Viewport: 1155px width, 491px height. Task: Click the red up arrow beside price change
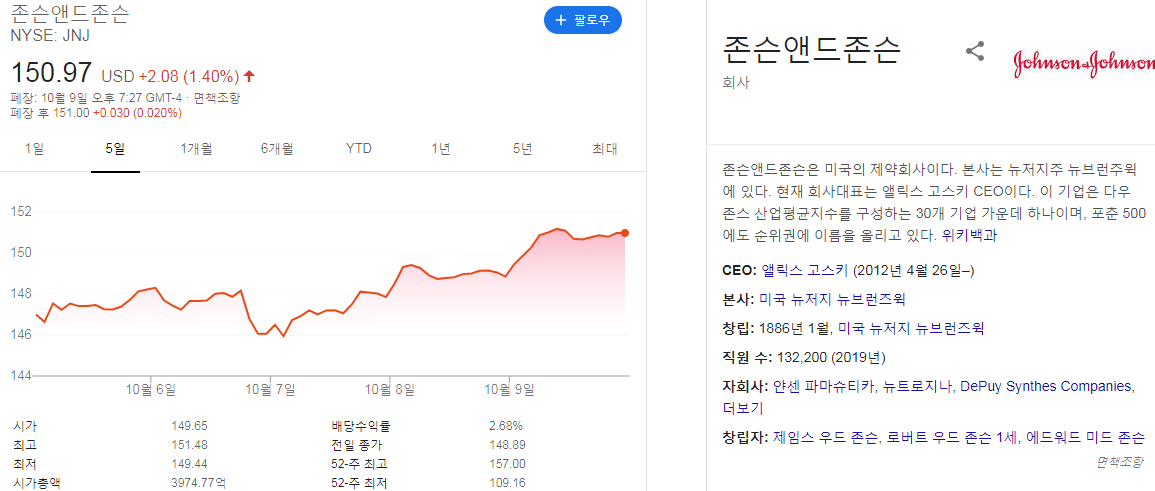tap(249, 76)
